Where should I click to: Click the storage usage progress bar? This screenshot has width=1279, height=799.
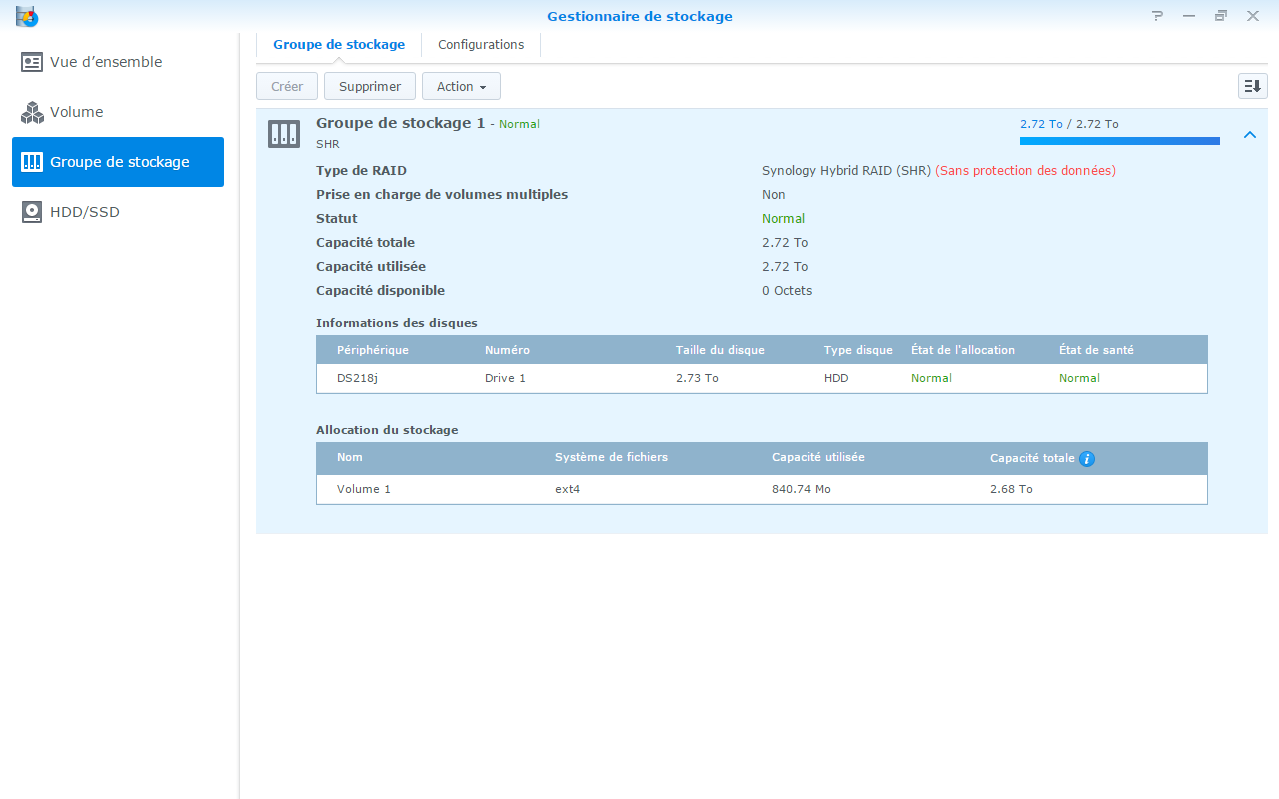[x=1119, y=141]
